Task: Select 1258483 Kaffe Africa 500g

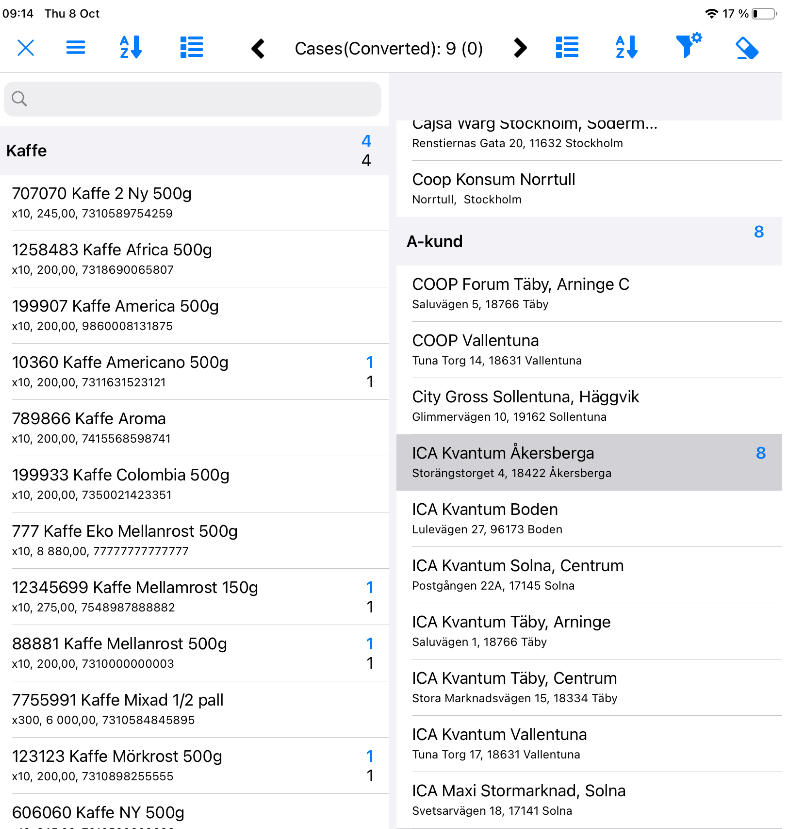Action: click(195, 259)
